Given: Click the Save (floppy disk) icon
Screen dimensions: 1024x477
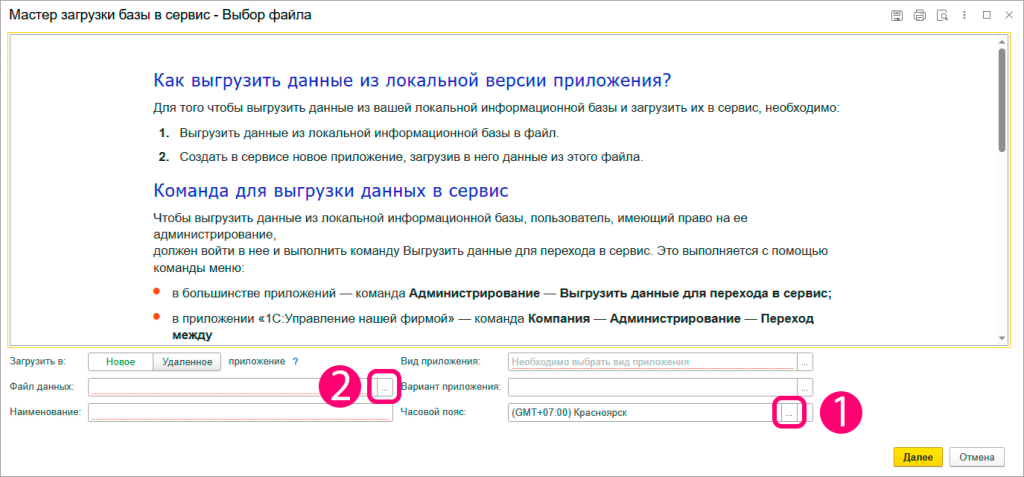Looking at the screenshot, I should click(x=897, y=15).
